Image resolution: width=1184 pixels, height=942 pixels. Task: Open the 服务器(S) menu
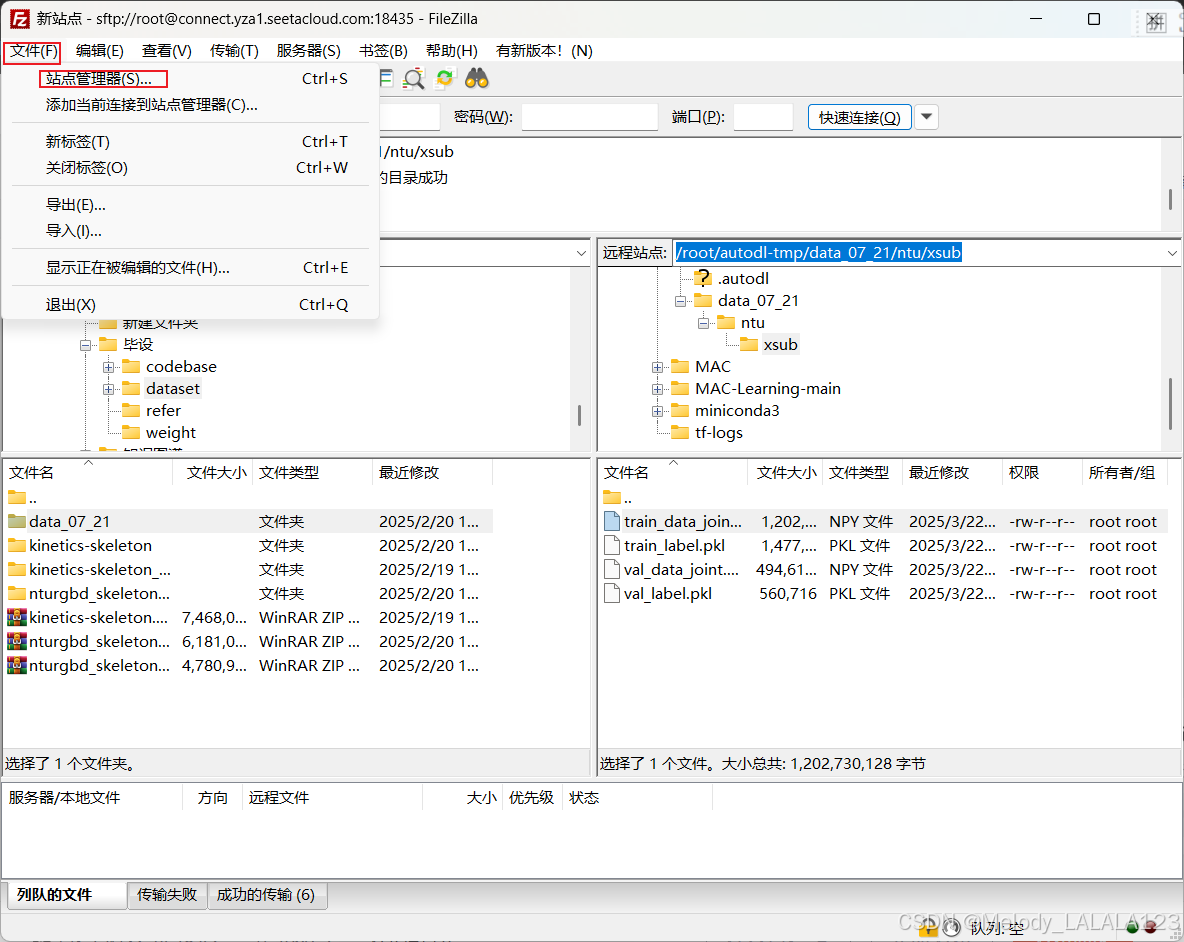click(308, 51)
